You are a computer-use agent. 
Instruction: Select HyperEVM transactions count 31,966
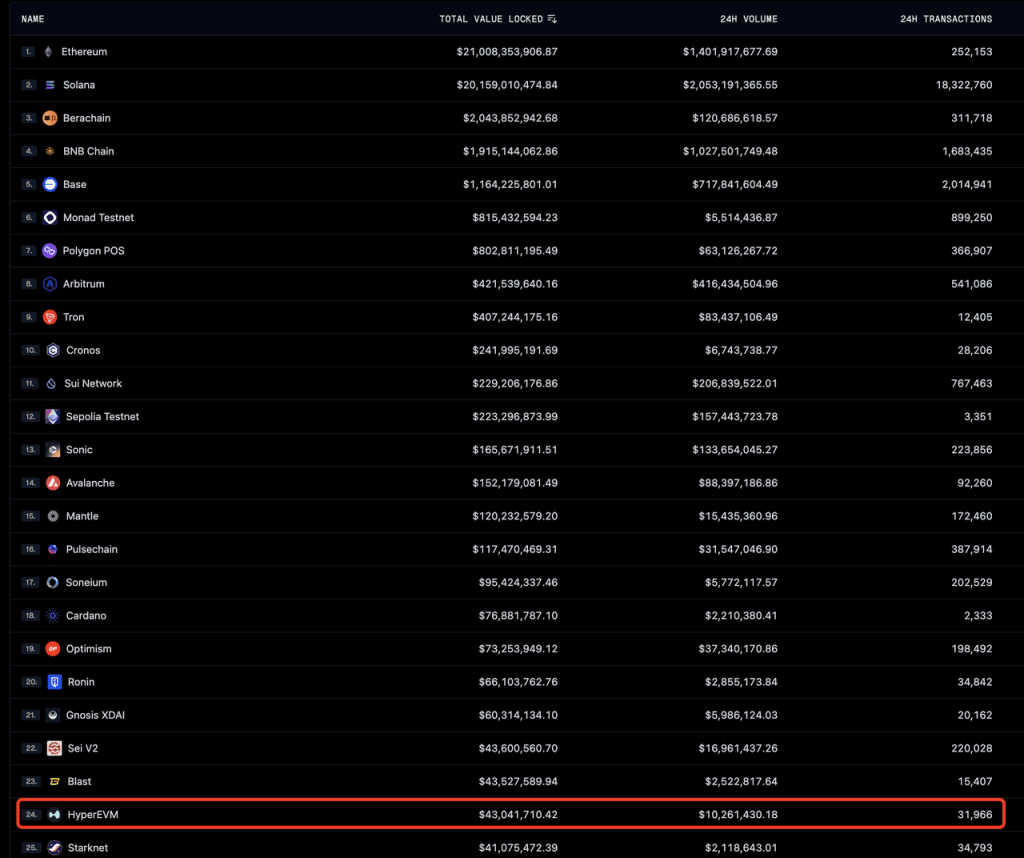[975, 815]
